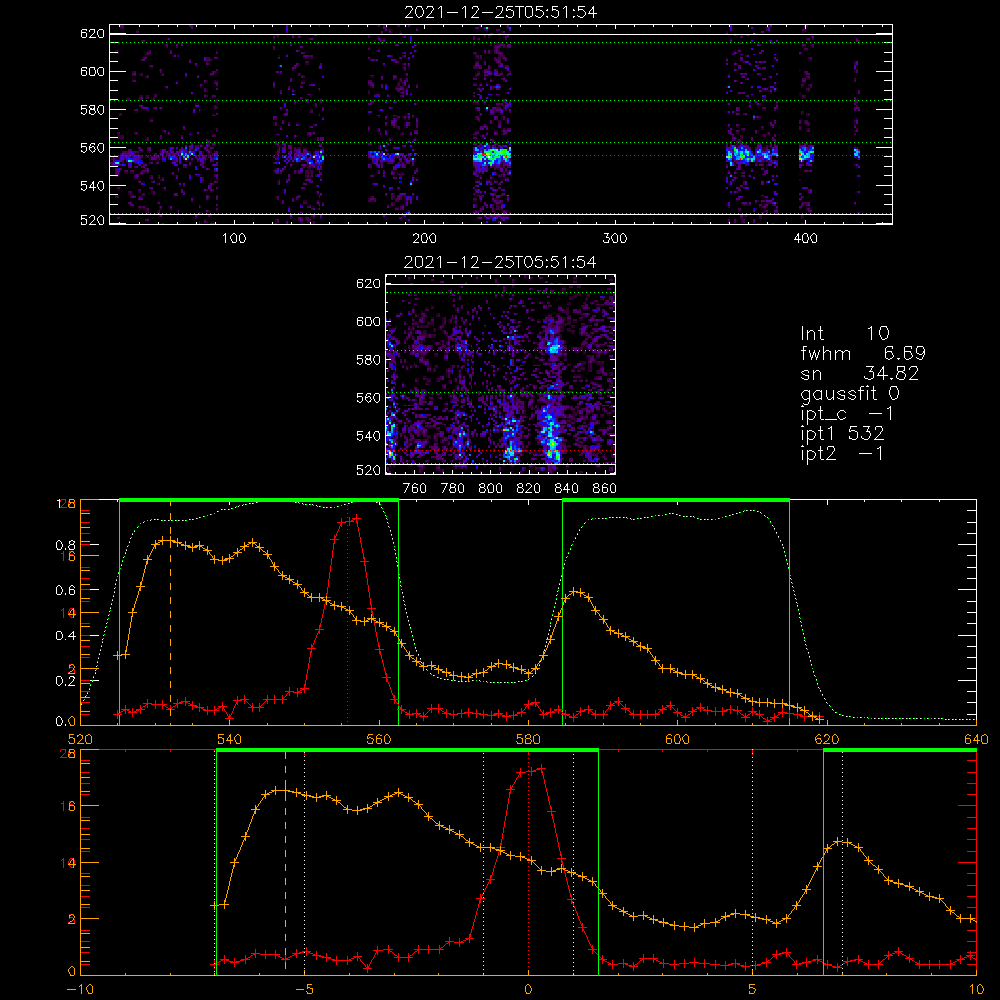Click x-axis label 760 on middle image

pyautogui.click(x=415, y=489)
